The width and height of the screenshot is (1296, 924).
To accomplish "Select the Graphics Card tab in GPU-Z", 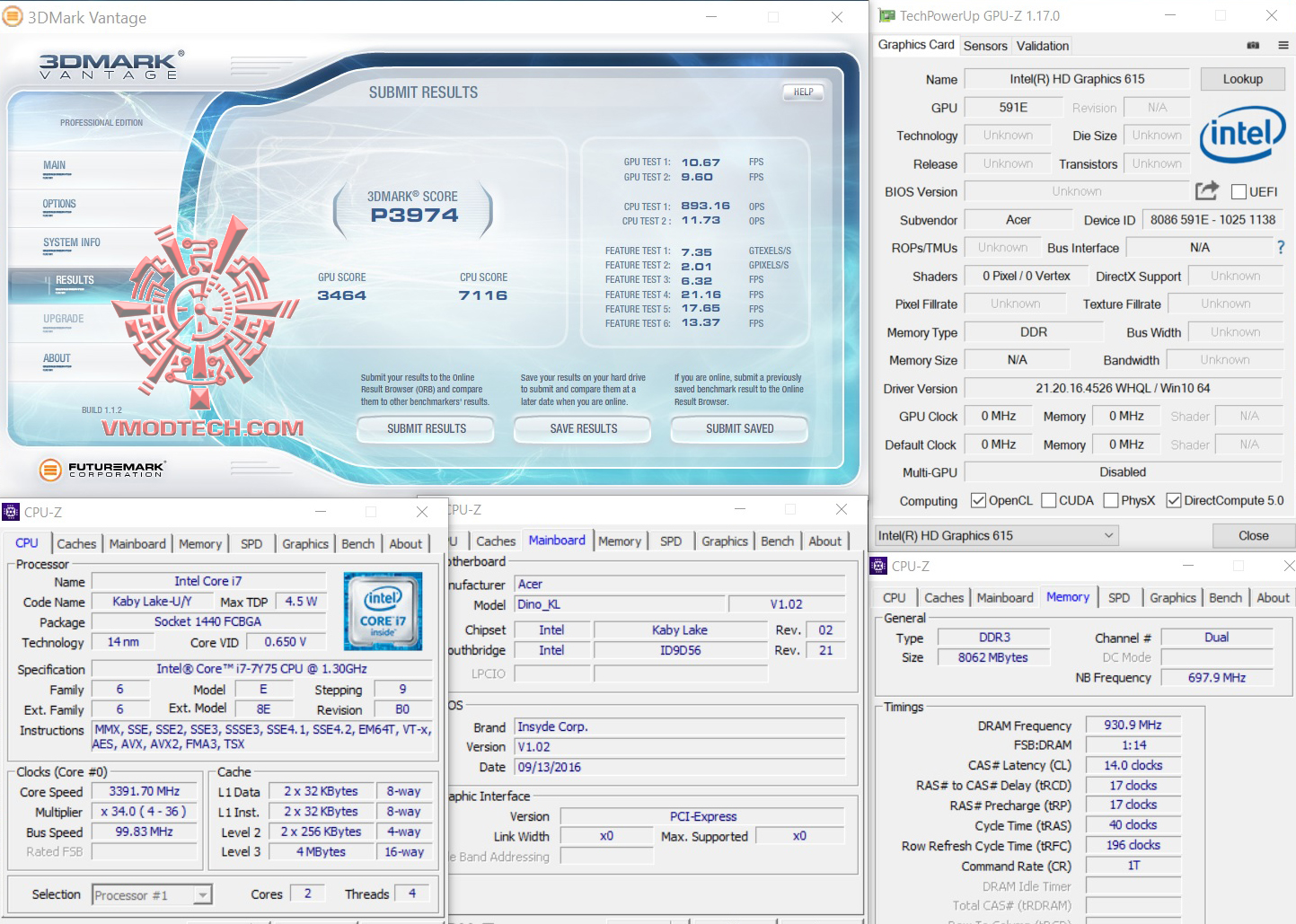I will tap(916, 45).
